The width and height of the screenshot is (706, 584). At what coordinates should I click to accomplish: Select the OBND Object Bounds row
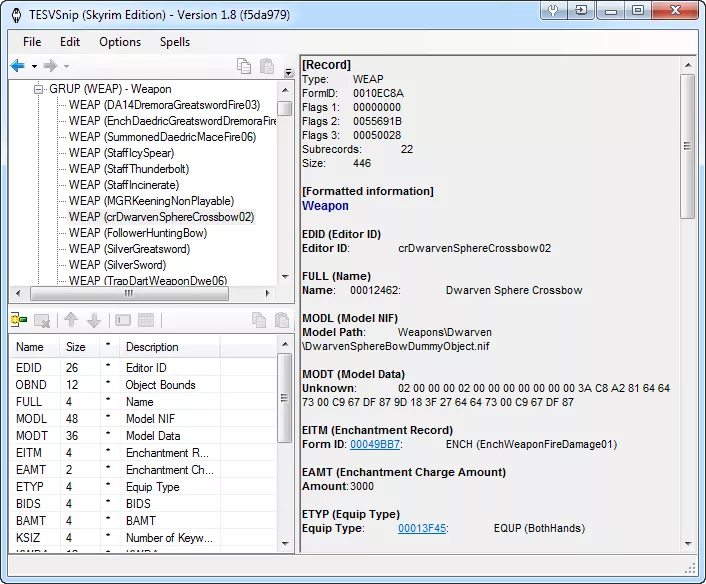(143, 385)
